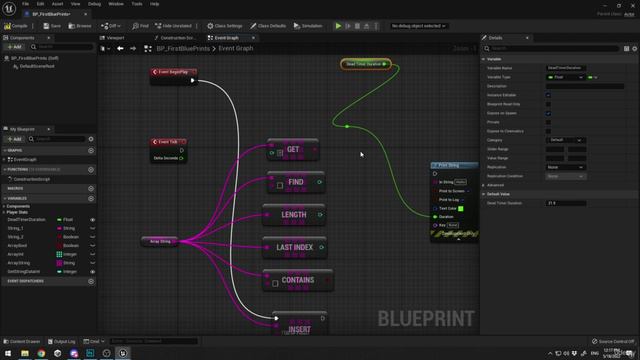Navigate back in the graph editor
This screenshot has width=640, height=360.
(120, 49)
